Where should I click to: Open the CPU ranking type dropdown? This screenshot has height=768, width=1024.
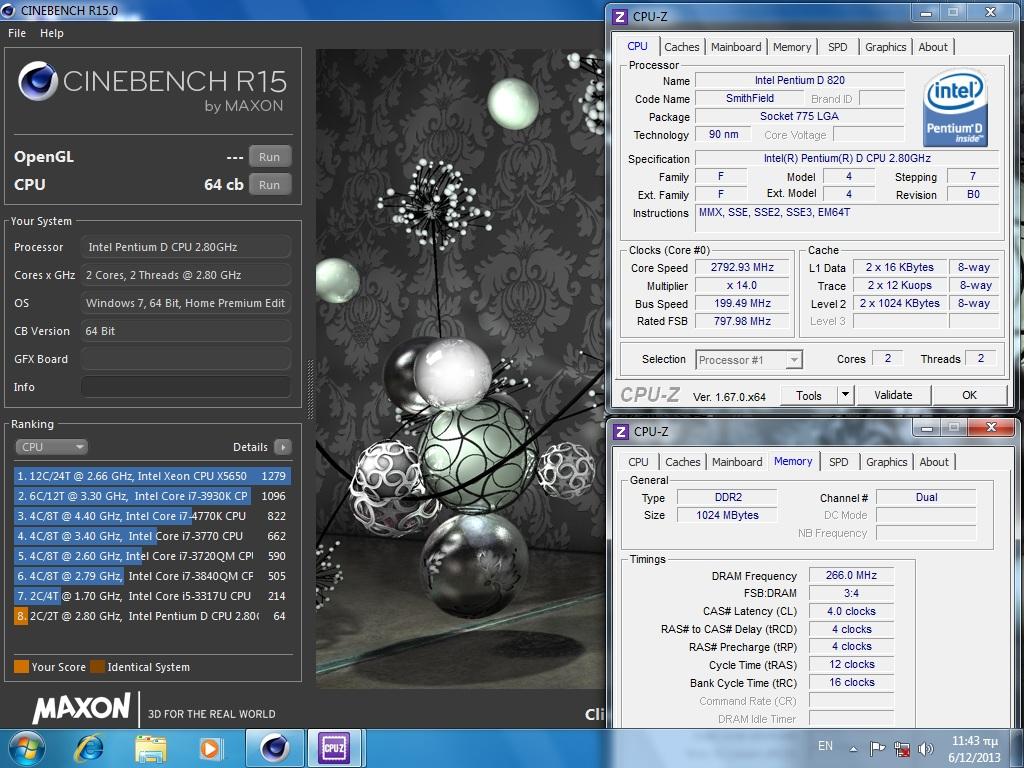coord(51,447)
